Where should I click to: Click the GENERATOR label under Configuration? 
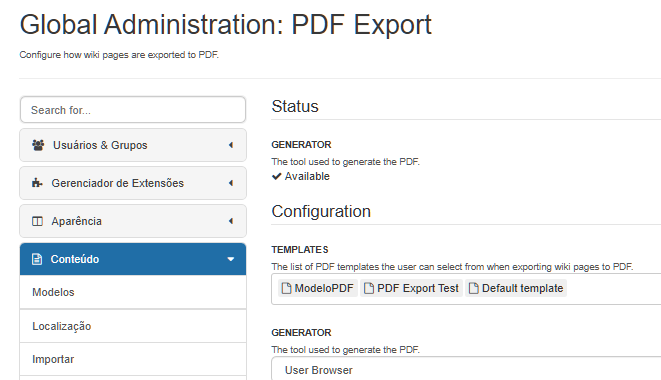pyautogui.click(x=301, y=333)
